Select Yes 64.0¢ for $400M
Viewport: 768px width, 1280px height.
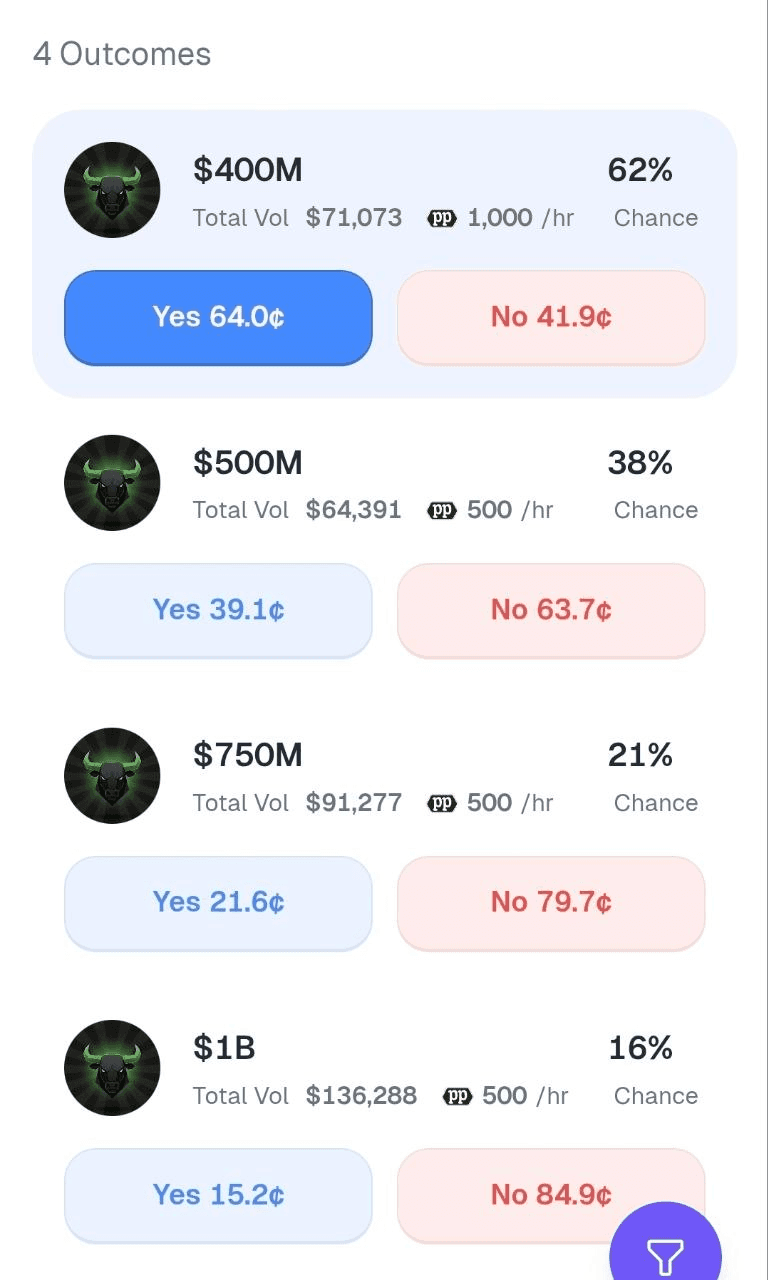pos(218,317)
